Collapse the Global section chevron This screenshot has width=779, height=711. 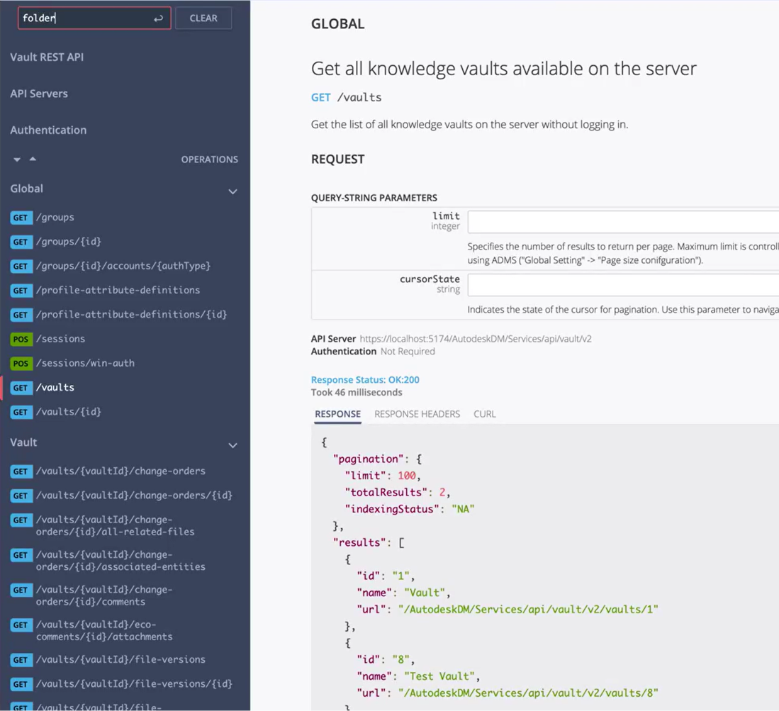(x=232, y=191)
